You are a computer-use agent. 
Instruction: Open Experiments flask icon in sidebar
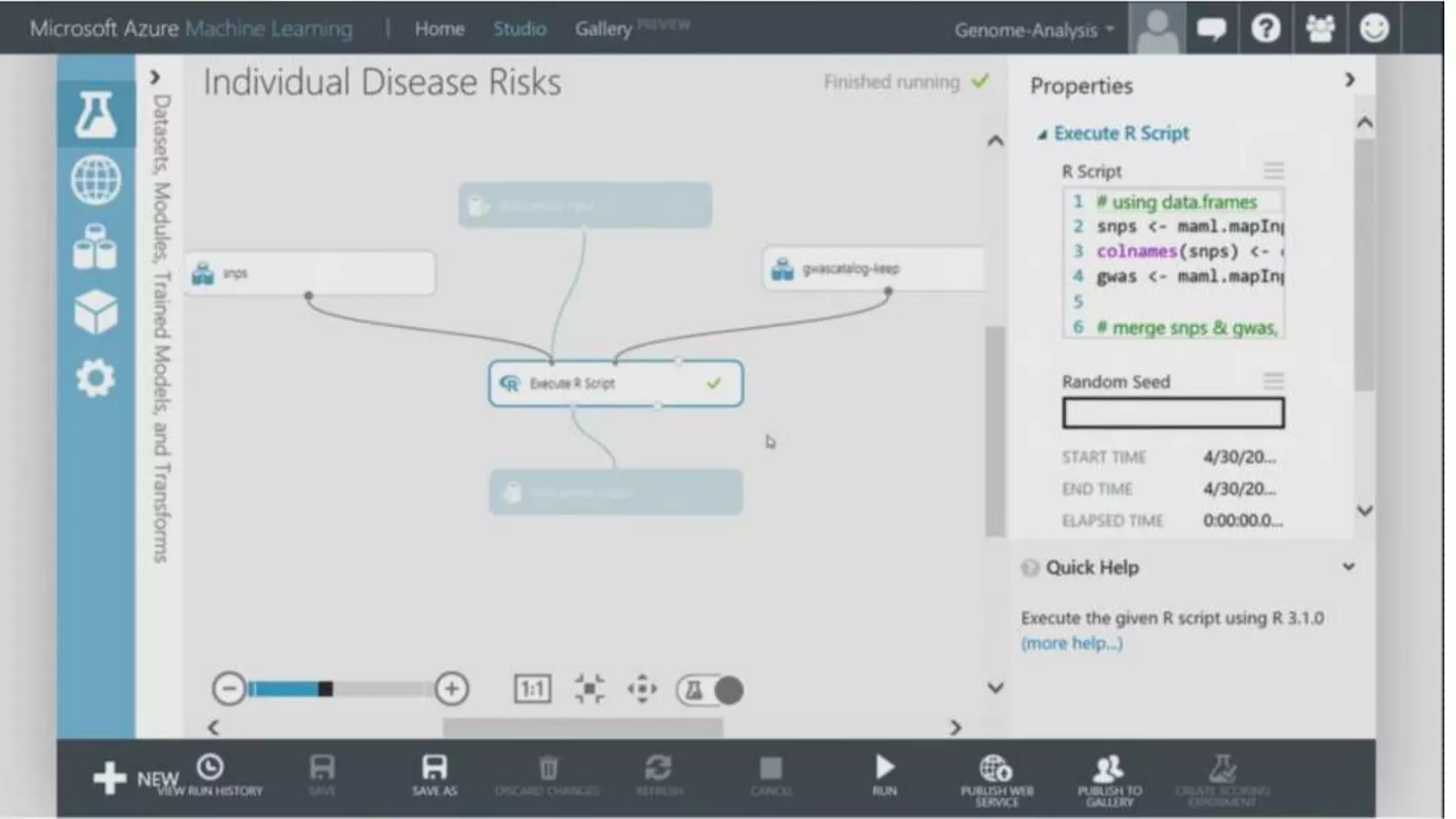pos(96,115)
